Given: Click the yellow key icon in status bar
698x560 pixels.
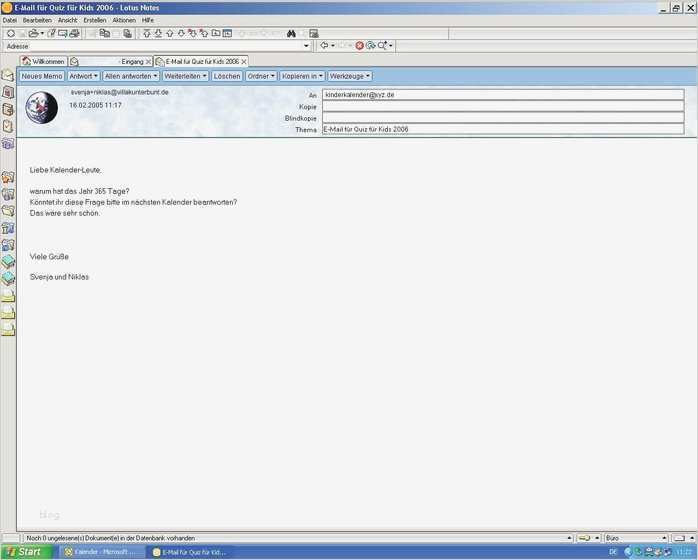Looking at the screenshot, I should (x=584, y=538).
